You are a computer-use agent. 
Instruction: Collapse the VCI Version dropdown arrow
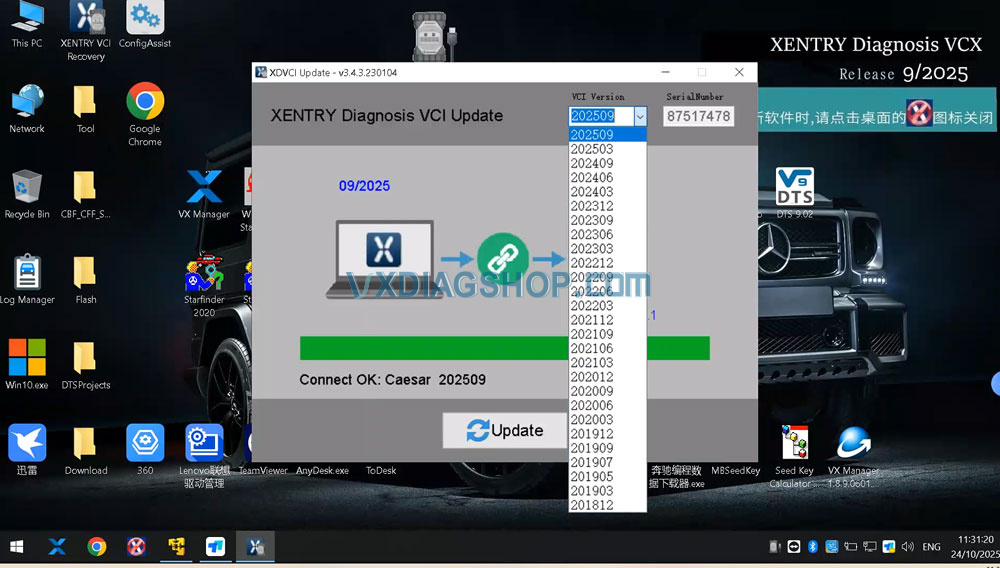click(640, 116)
